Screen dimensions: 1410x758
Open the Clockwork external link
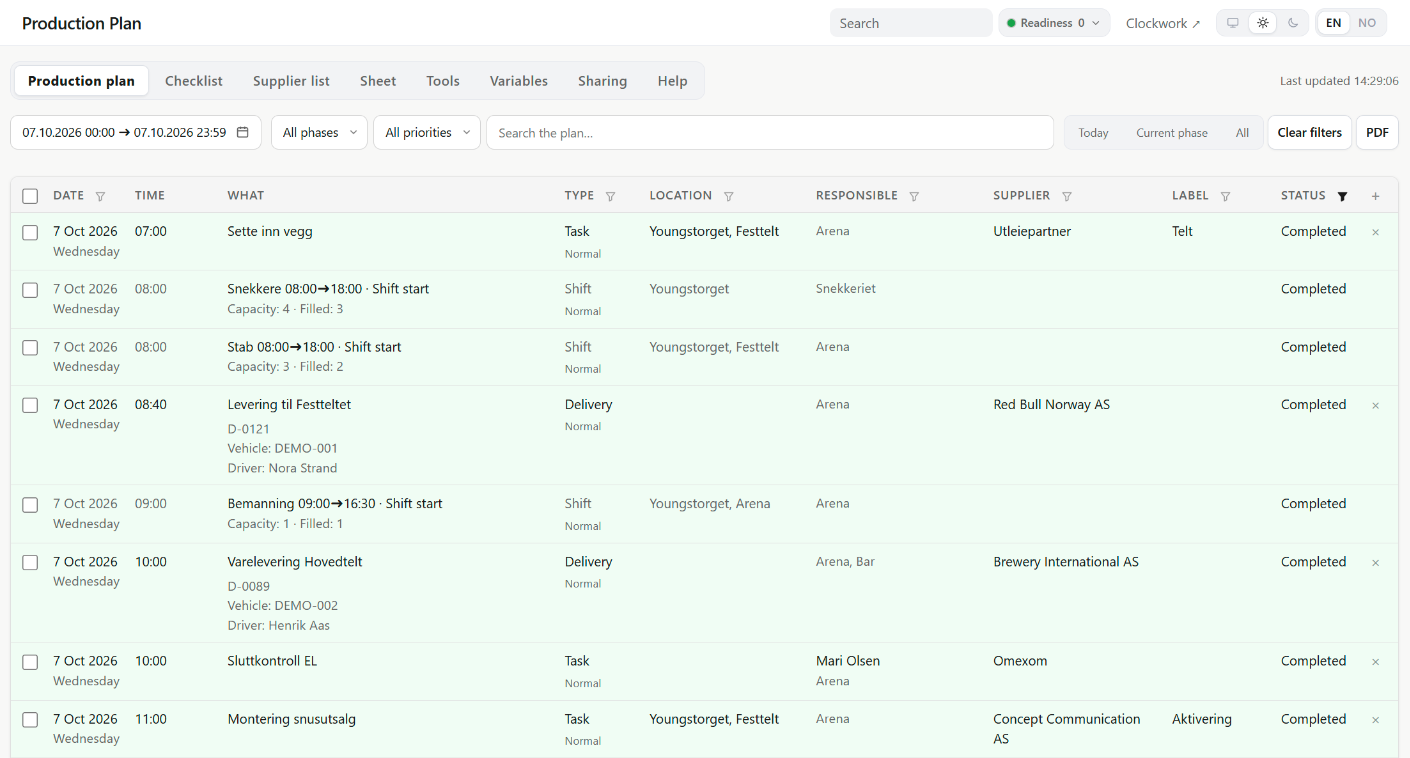click(x=1163, y=23)
